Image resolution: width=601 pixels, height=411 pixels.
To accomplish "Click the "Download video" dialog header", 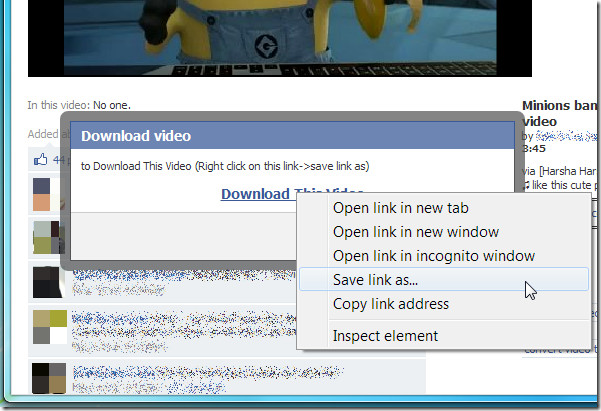I will 292,136.
